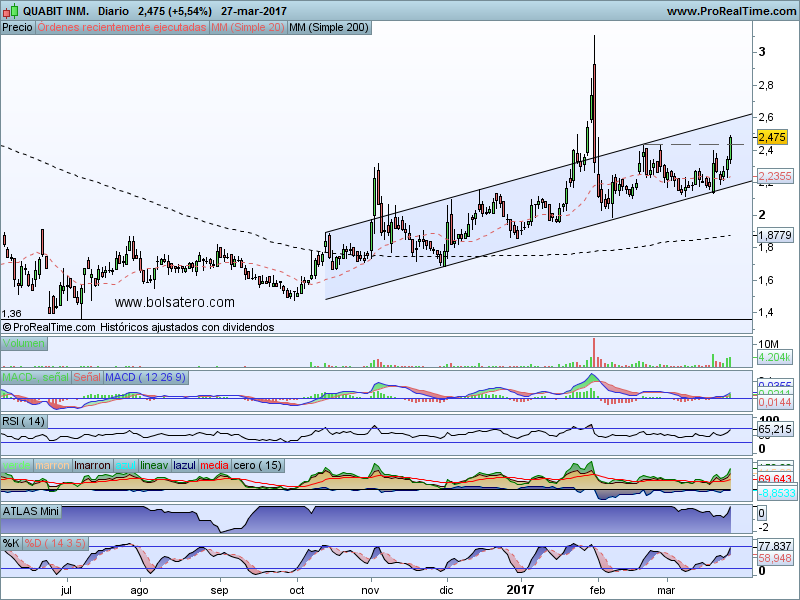Image resolution: width=800 pixels, height=600 pixels.
Task: Click the 2,2355 moving average price tag
Action: tap(775, 176)
